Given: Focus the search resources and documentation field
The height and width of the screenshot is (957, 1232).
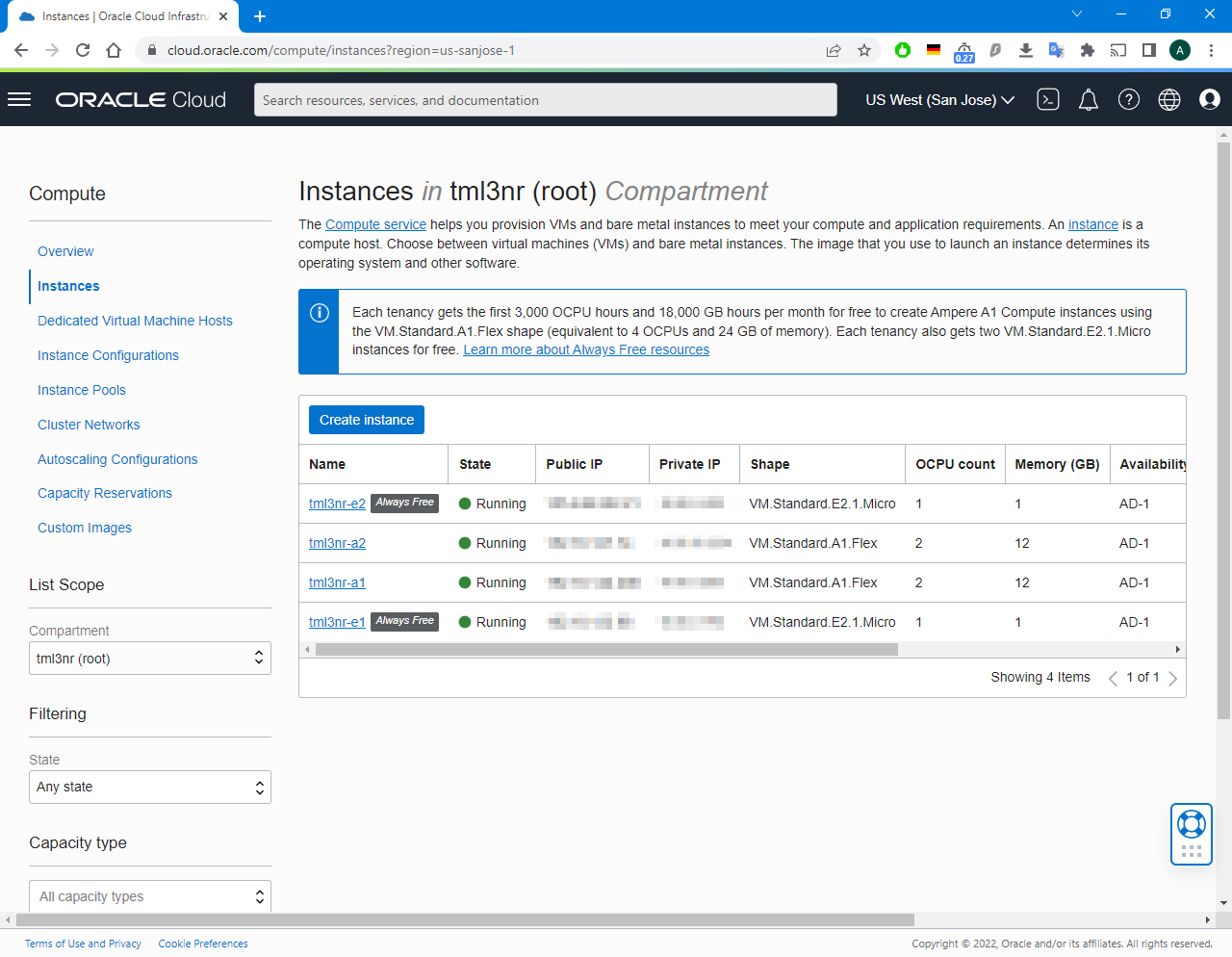Looking at the screenshot, I should 546,99.
